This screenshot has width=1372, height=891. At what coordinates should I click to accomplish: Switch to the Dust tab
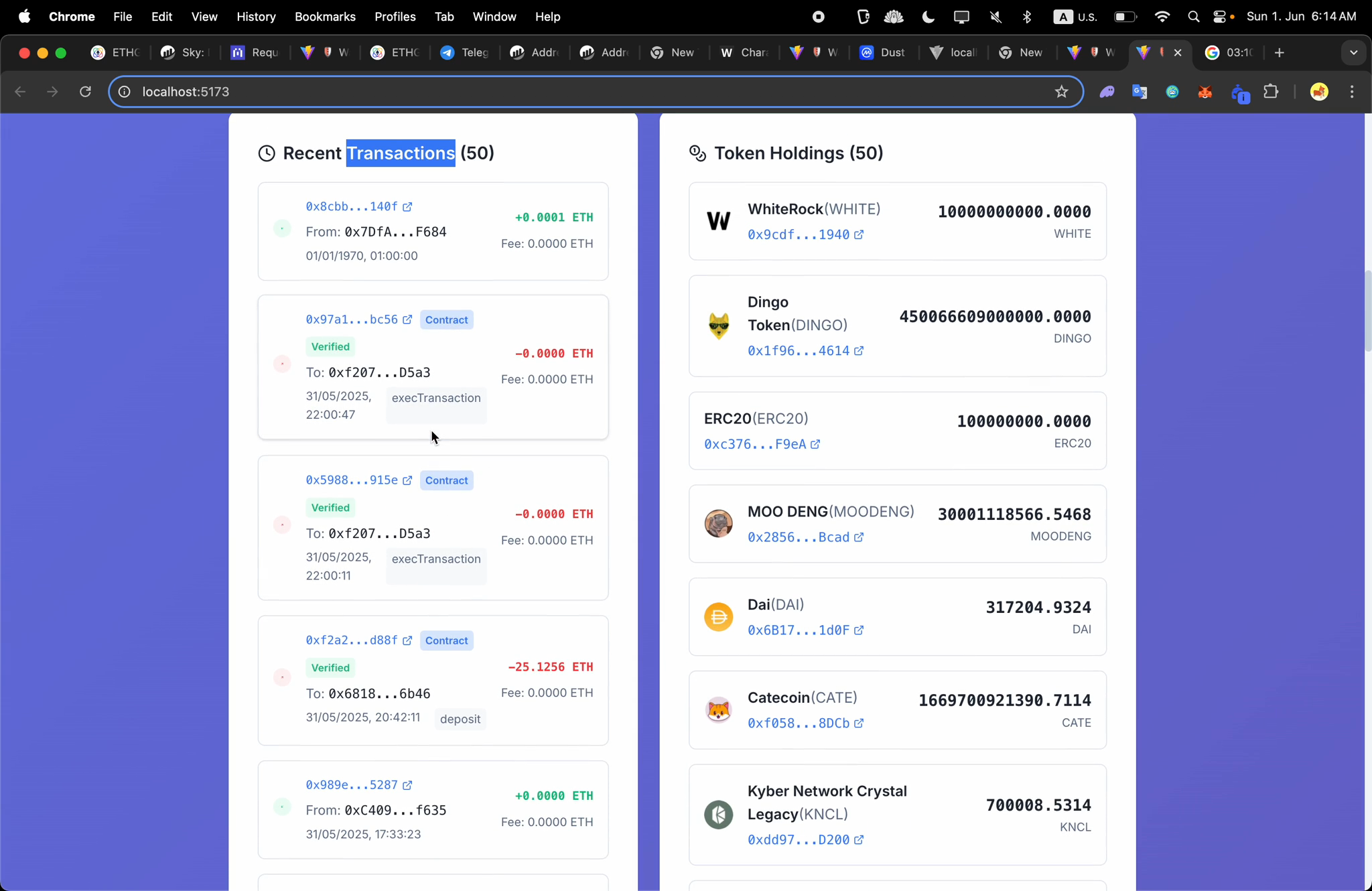pyautogui.click(x=883, y=52)
